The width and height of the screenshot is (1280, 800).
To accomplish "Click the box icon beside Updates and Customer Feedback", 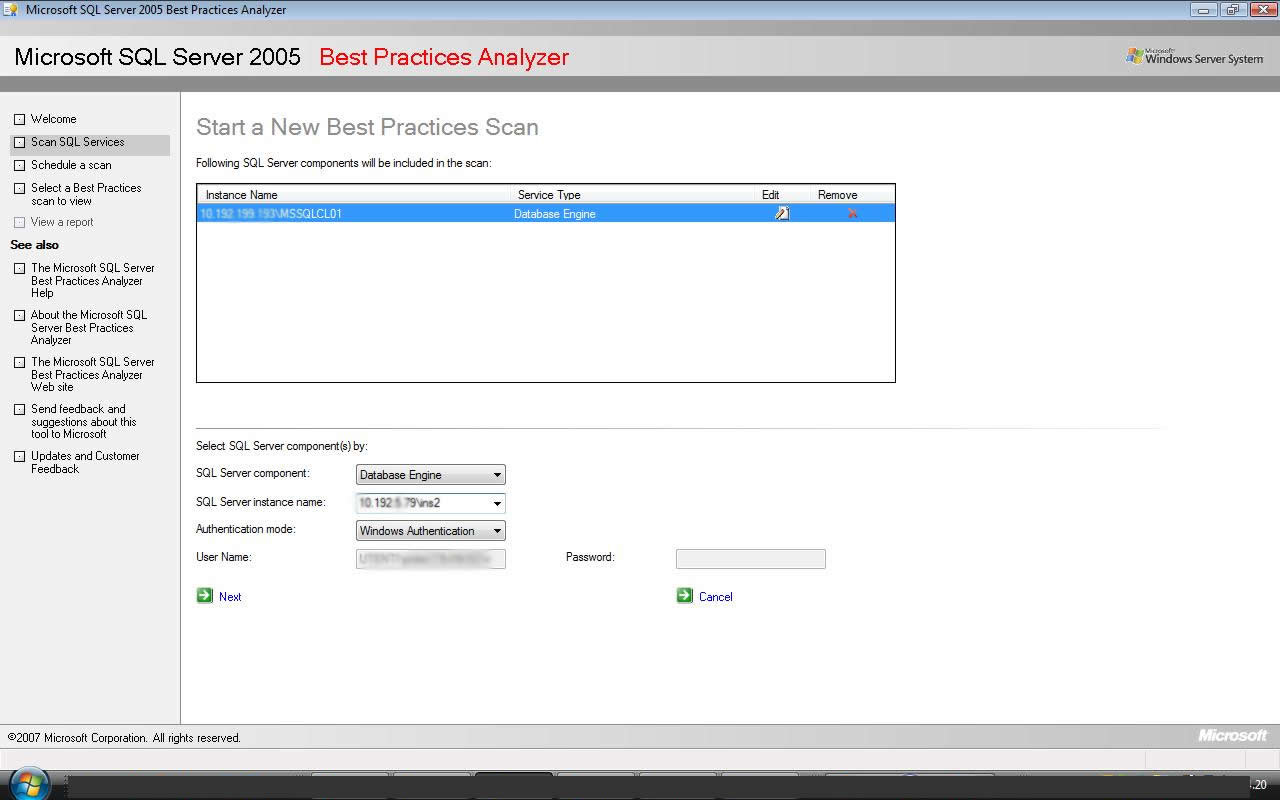I will (19, 456).
